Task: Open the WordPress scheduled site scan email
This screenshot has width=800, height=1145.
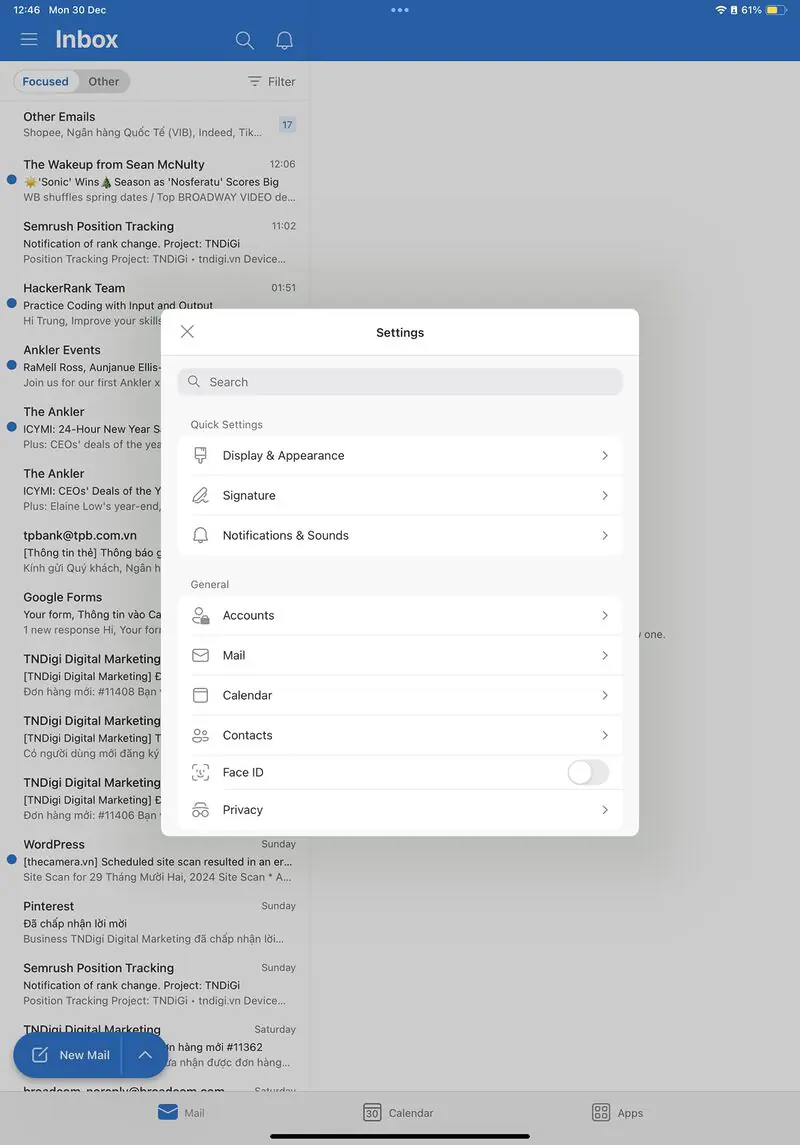Action: point(154,860)
